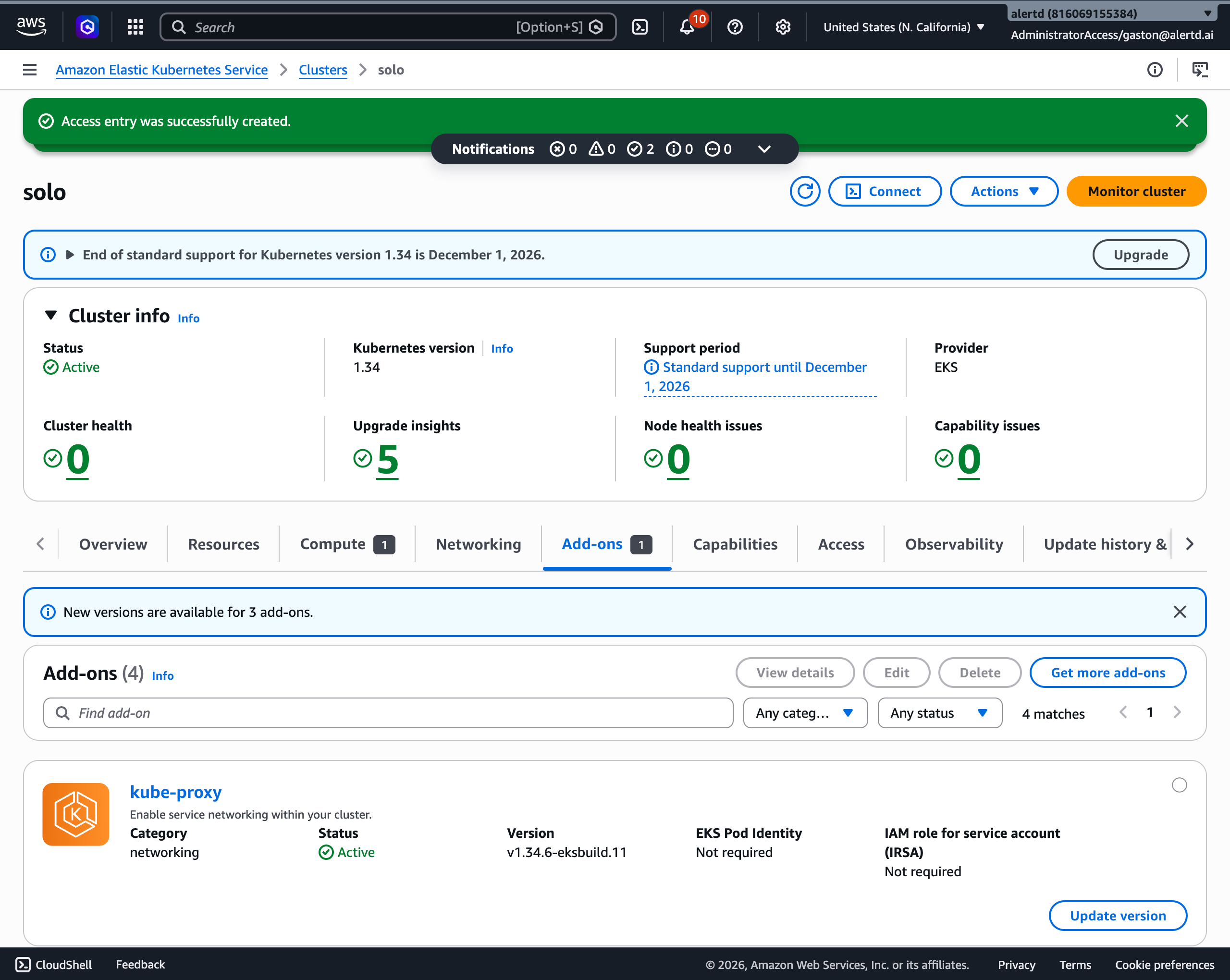Image resolution: width=1230 pixels, height=980 pixels.
Task: Open the settings gear icon
Action: [x=783, y=27]
